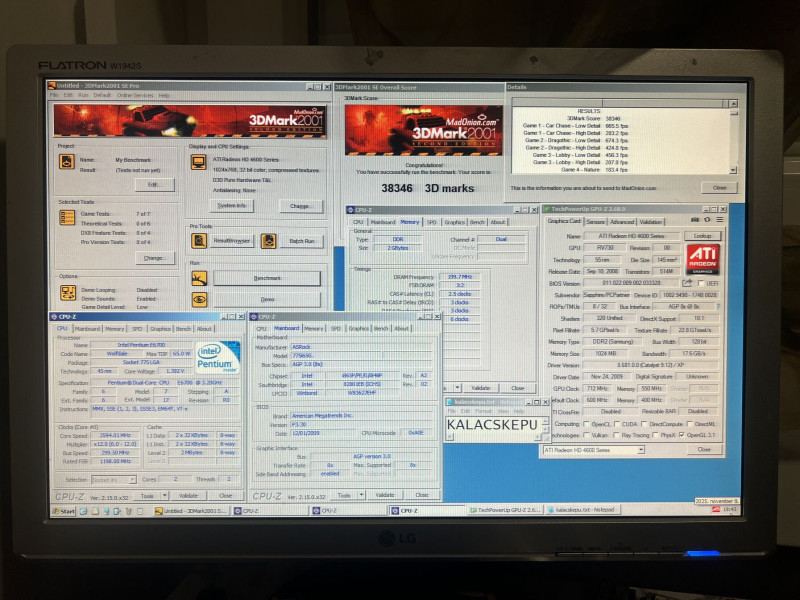Image resolution: width=800 pixels, height=600 pixels.
Task: Click the GPU-Z Name field
Action: point(631,236)
